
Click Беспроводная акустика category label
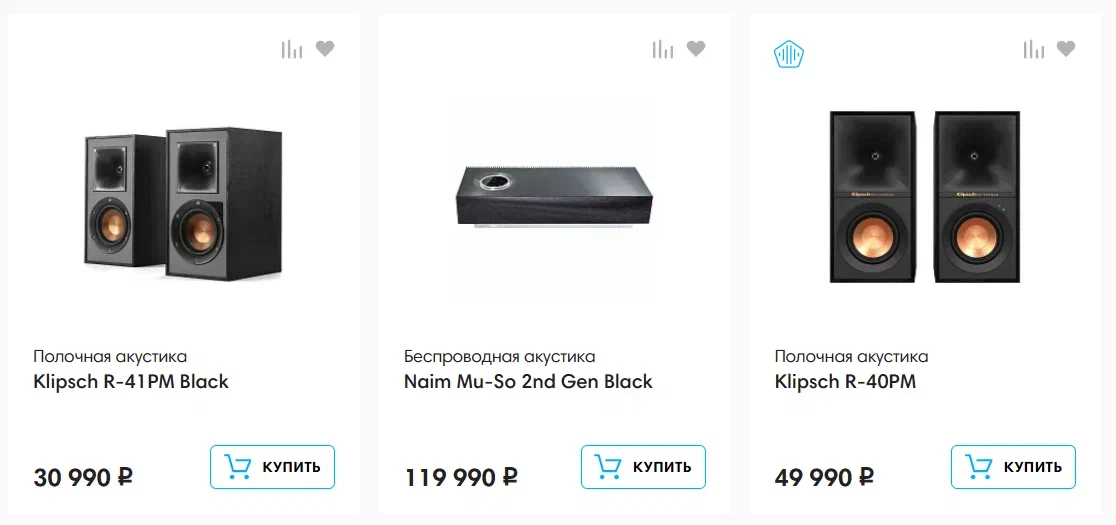499,356
